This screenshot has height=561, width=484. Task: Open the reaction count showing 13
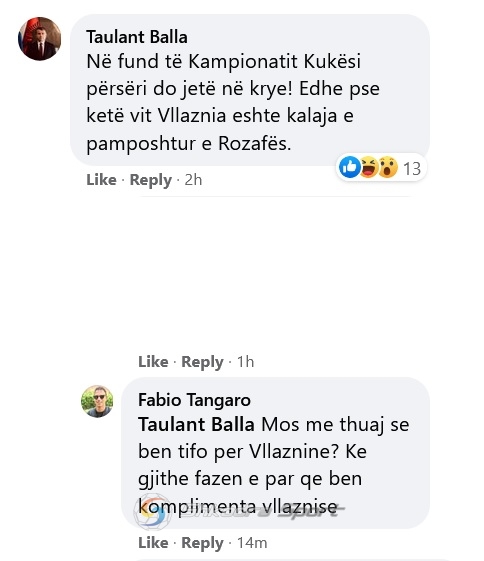tap(412, 169)
